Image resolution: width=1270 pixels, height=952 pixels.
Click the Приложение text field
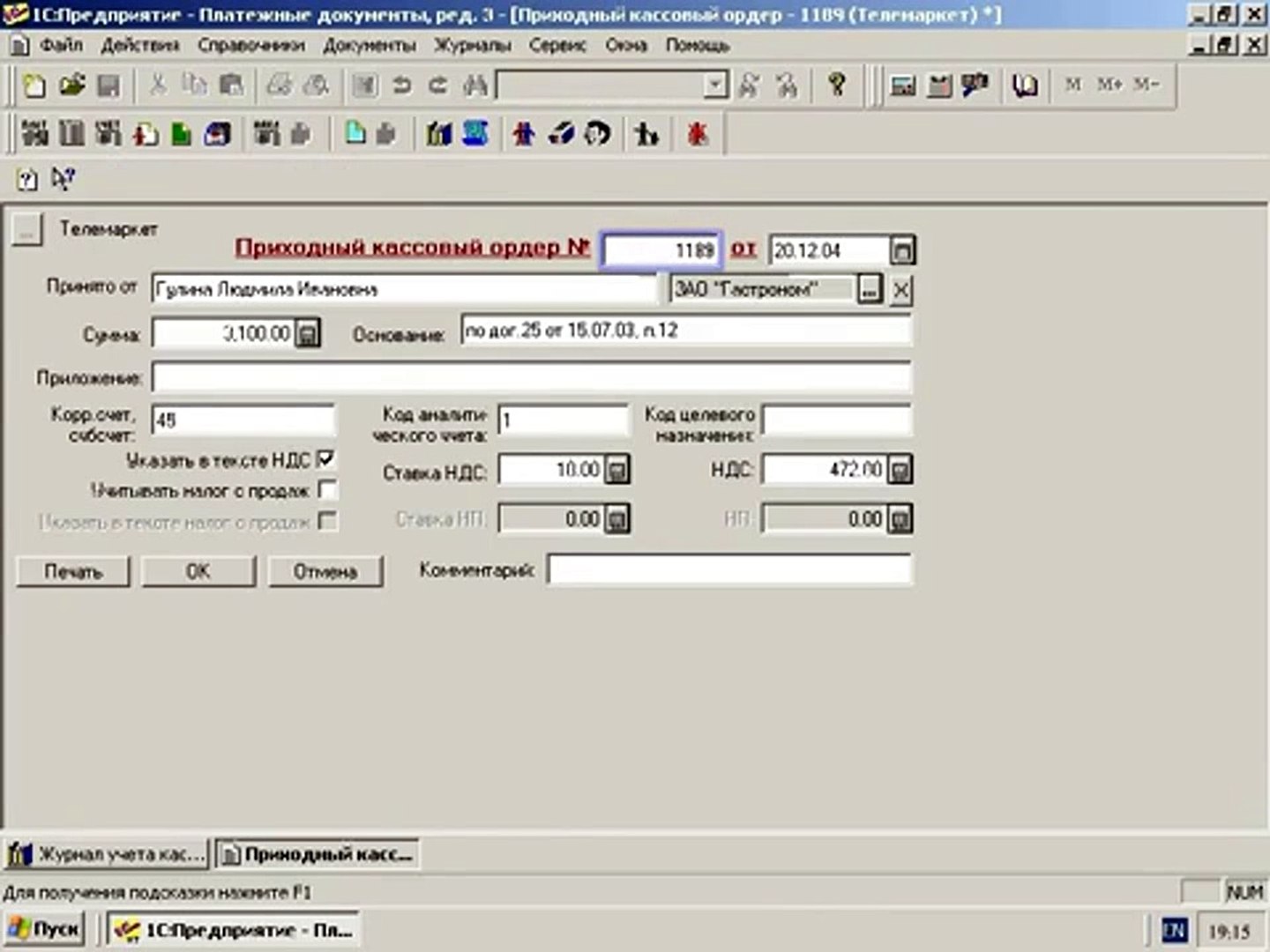(531, 377)
